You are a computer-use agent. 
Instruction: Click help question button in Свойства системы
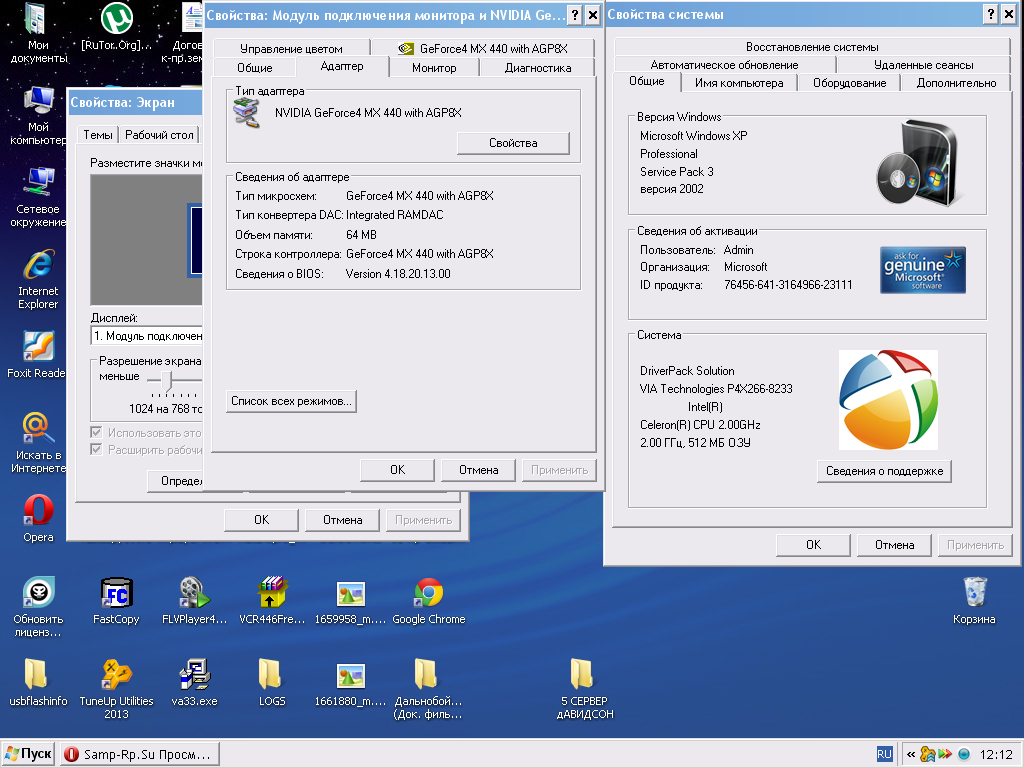click(x=991, y=14)
